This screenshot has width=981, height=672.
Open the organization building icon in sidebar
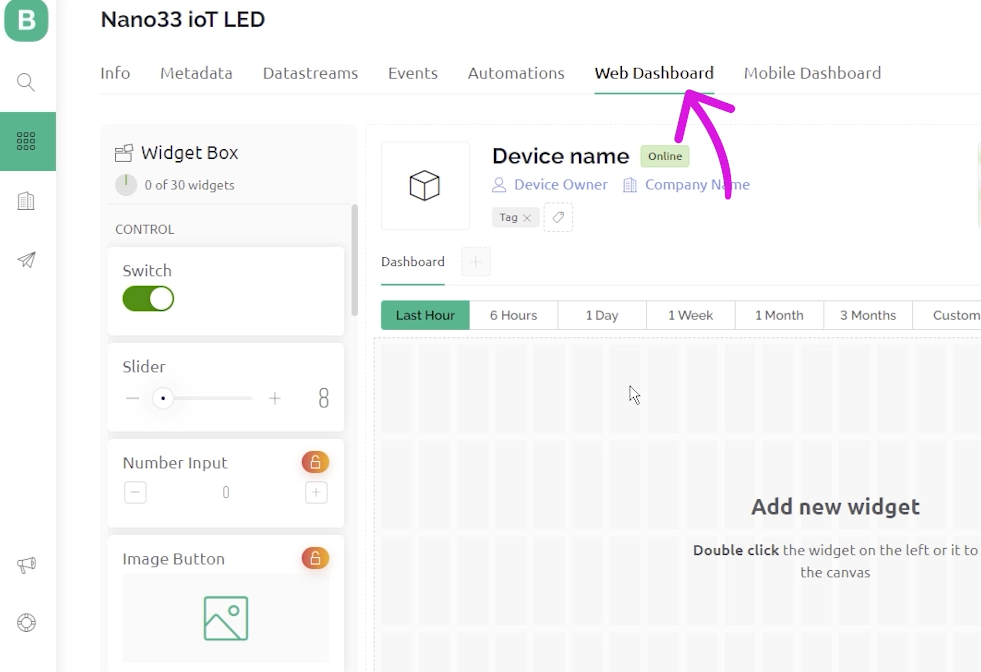coord(26,201)
